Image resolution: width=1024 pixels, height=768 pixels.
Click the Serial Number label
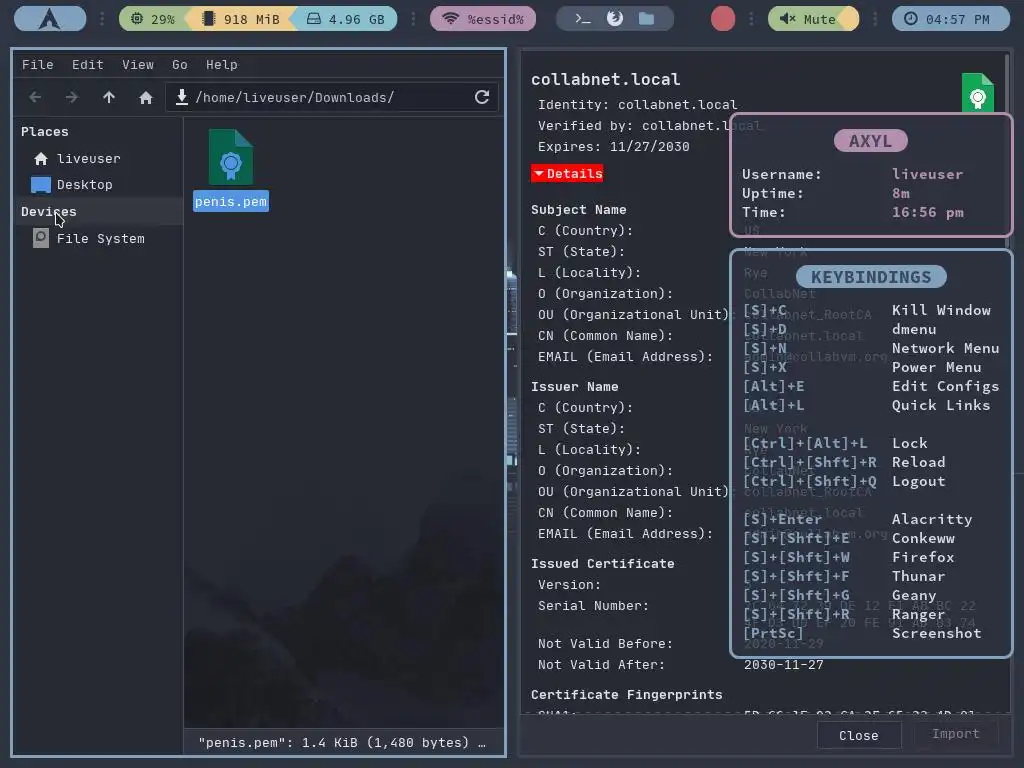tap(592, 606)
